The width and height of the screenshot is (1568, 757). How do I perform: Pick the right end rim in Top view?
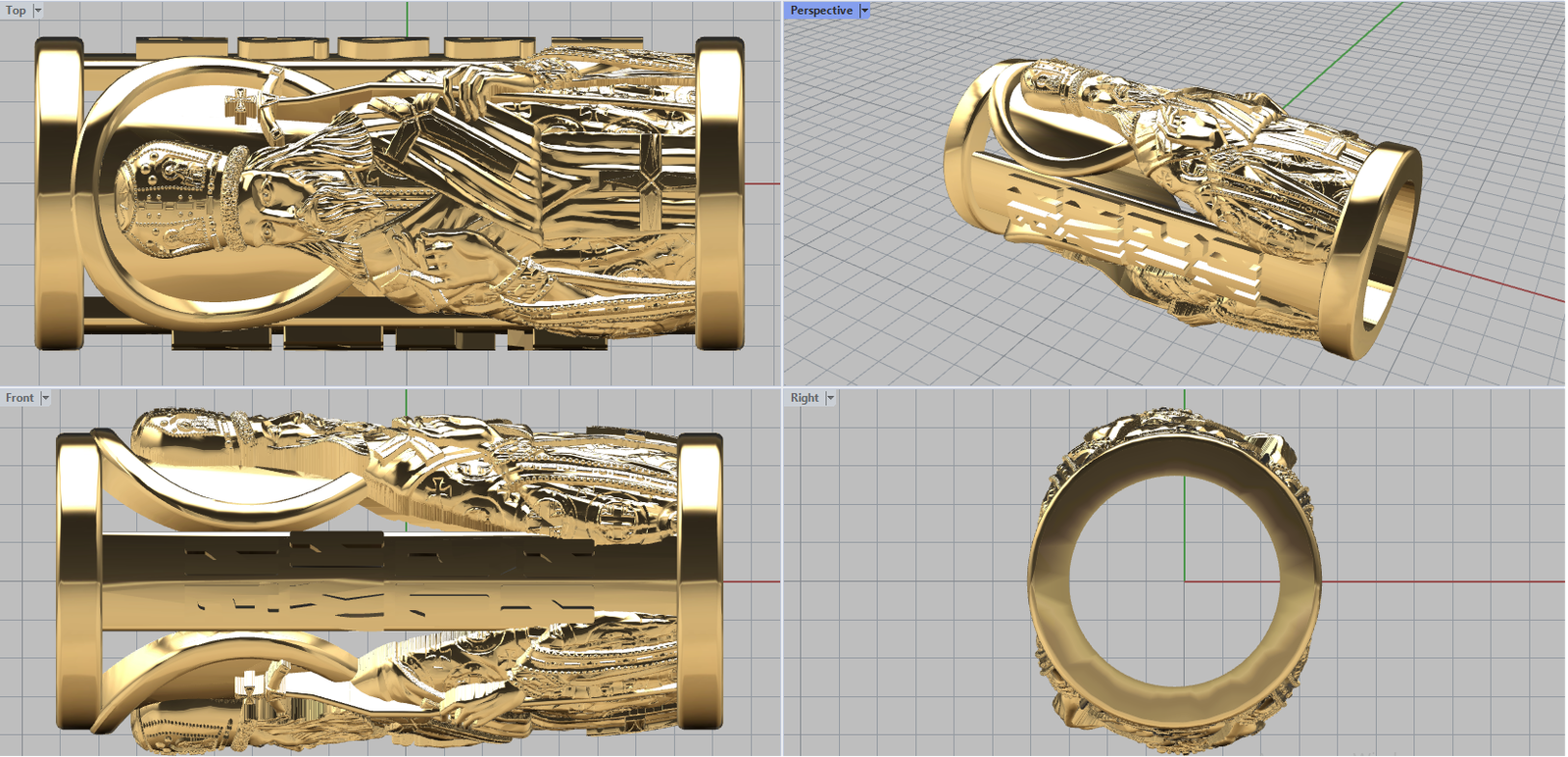[720, 194]
